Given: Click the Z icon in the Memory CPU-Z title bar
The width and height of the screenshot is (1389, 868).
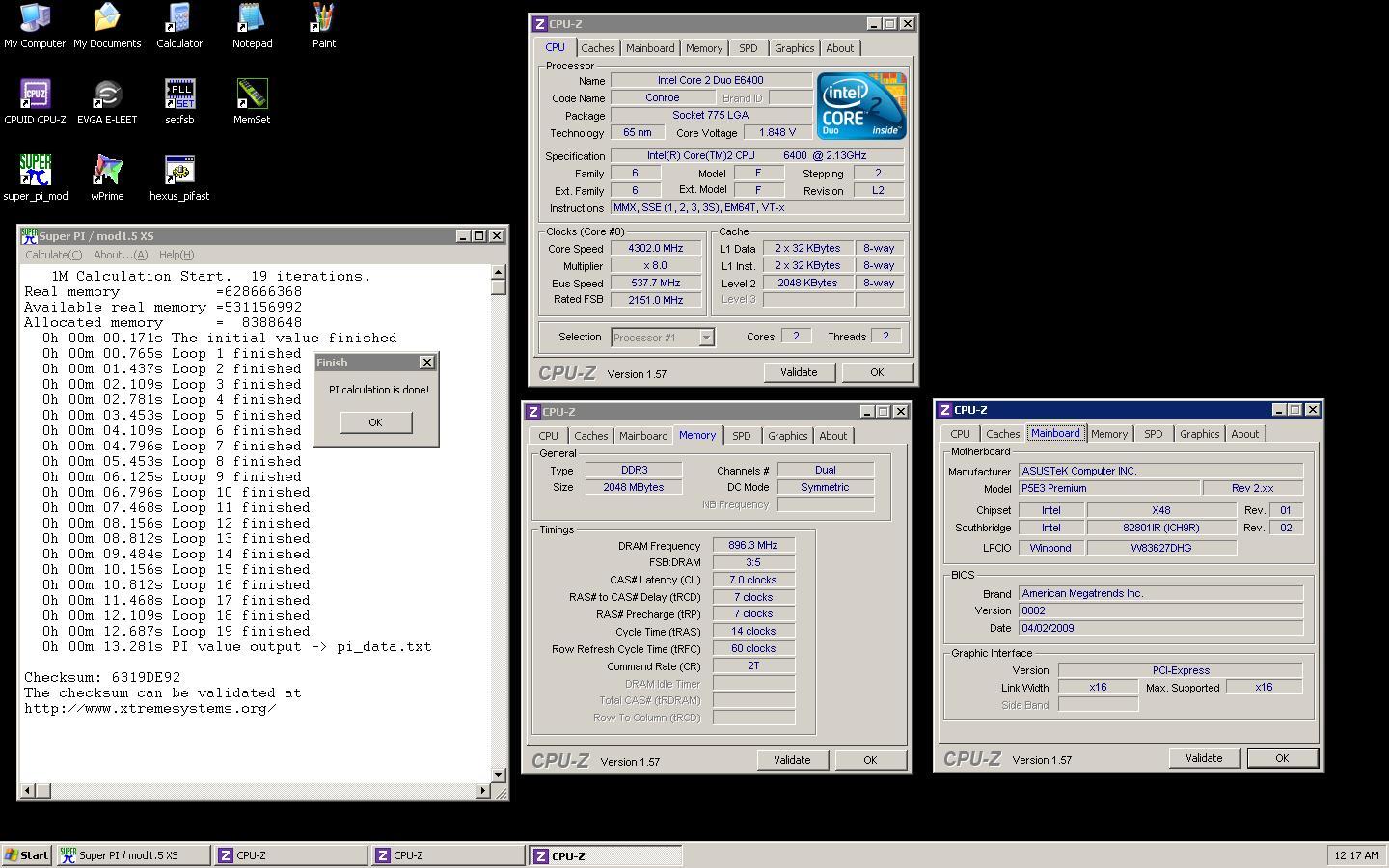Looking at the screenshot, I should (533, 412).
